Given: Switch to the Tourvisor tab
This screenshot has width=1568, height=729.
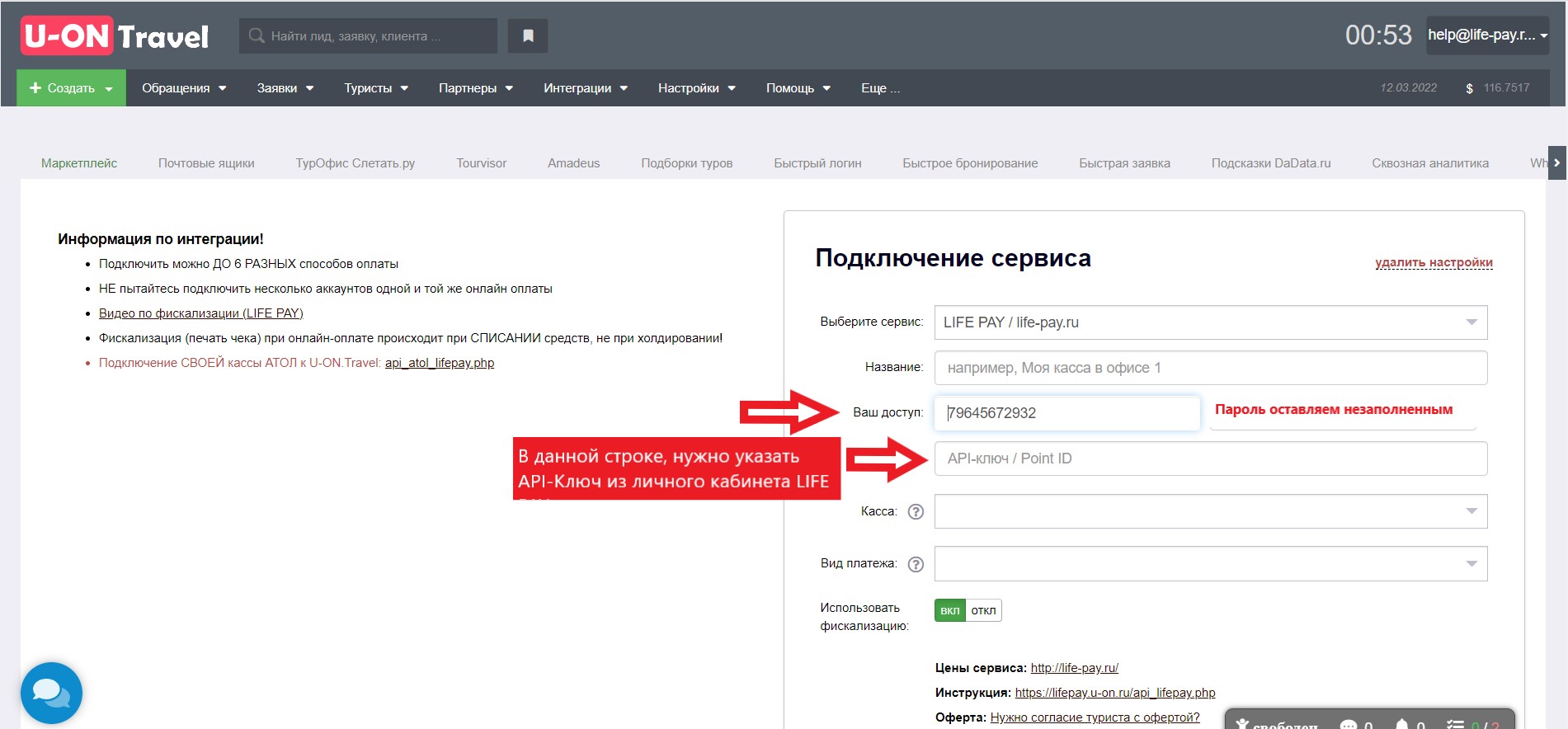Looking at the screenshot, I should (482, 163).
